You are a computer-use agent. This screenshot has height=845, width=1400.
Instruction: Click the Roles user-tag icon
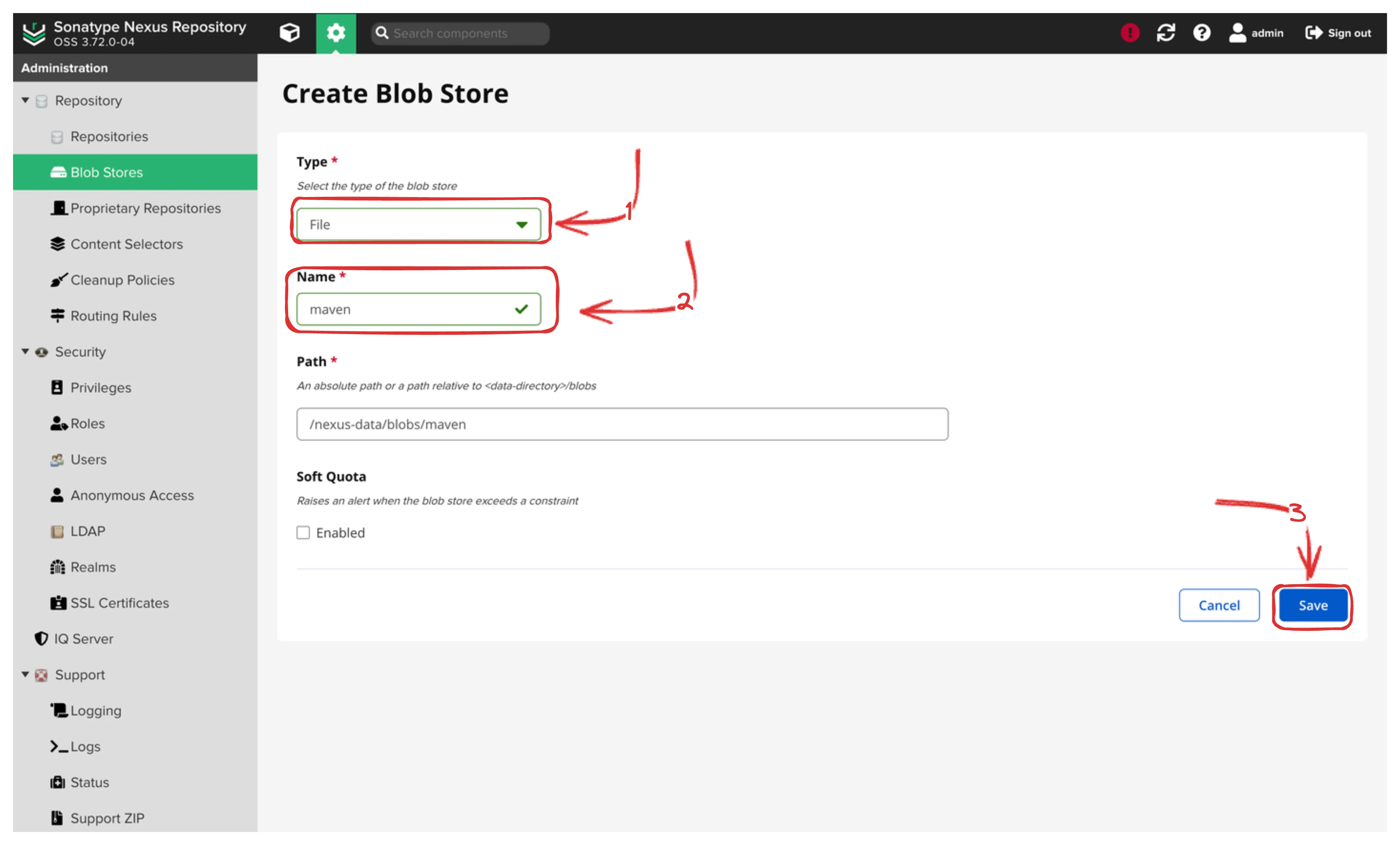(58, 423)
